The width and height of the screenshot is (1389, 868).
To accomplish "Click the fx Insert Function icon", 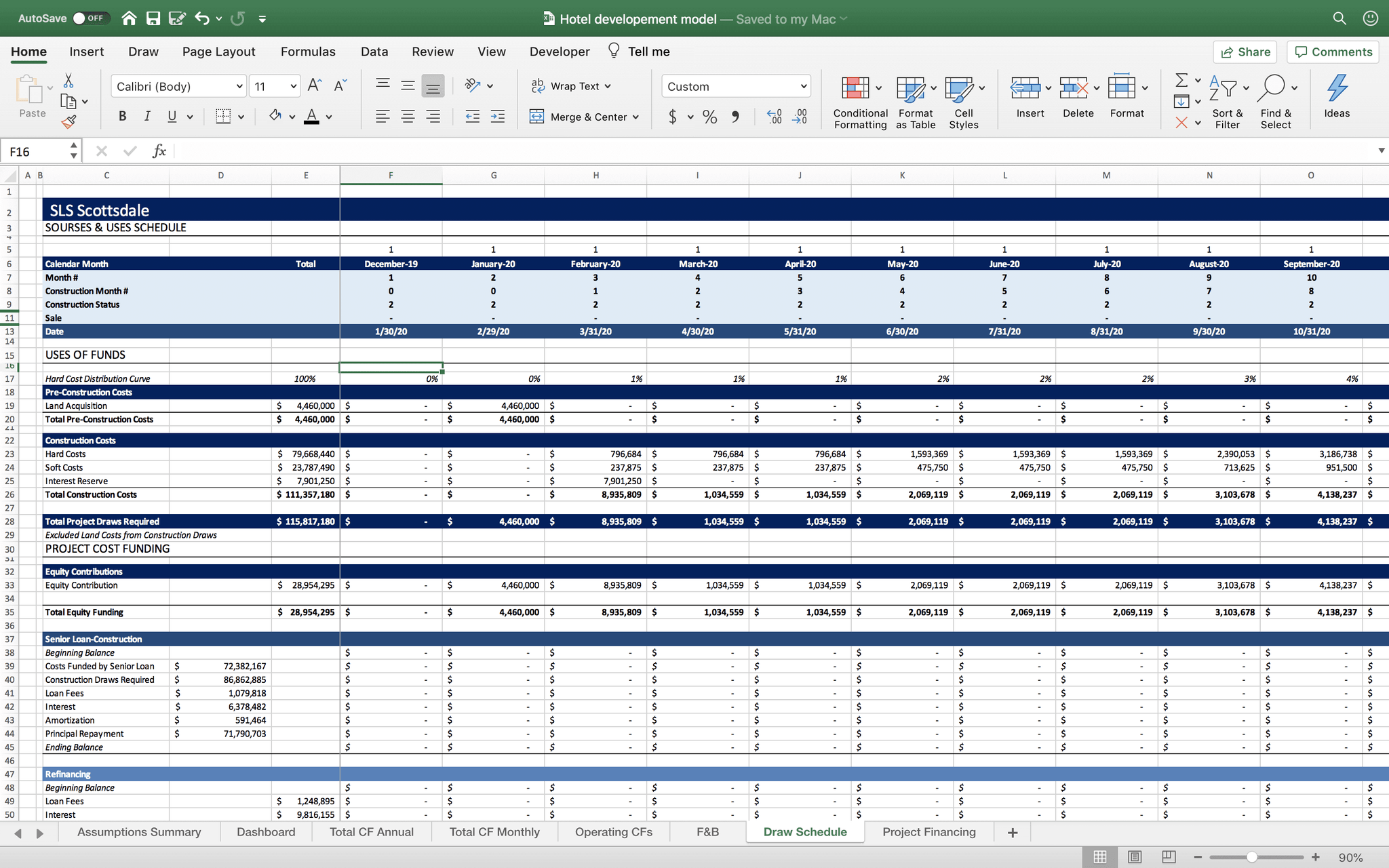I will click(x=159, y=151).
